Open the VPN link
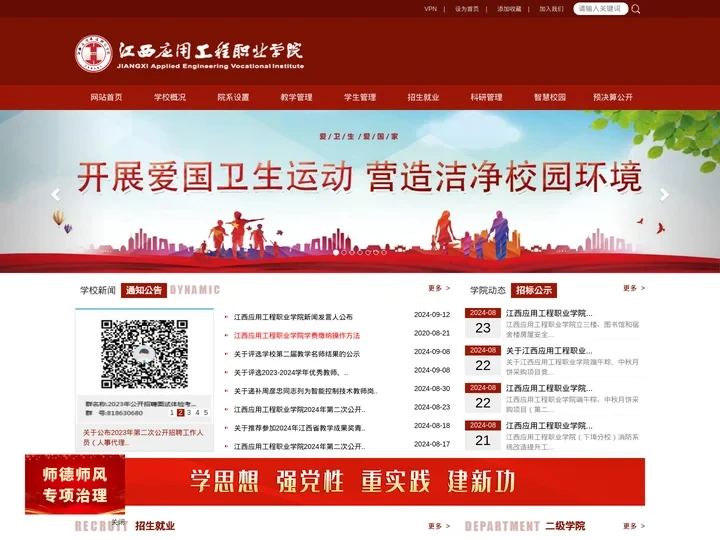720x540 pixels. (x=431, y=9)
